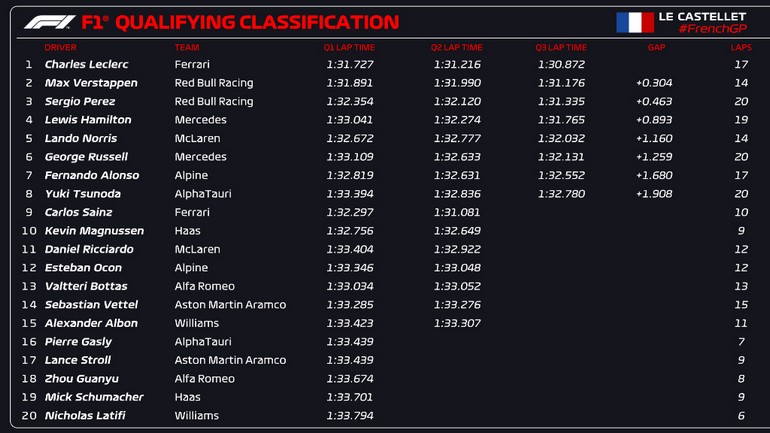
Task: Click Leclerc's Q3 time 1:30.872
Action: coord(561,65)
